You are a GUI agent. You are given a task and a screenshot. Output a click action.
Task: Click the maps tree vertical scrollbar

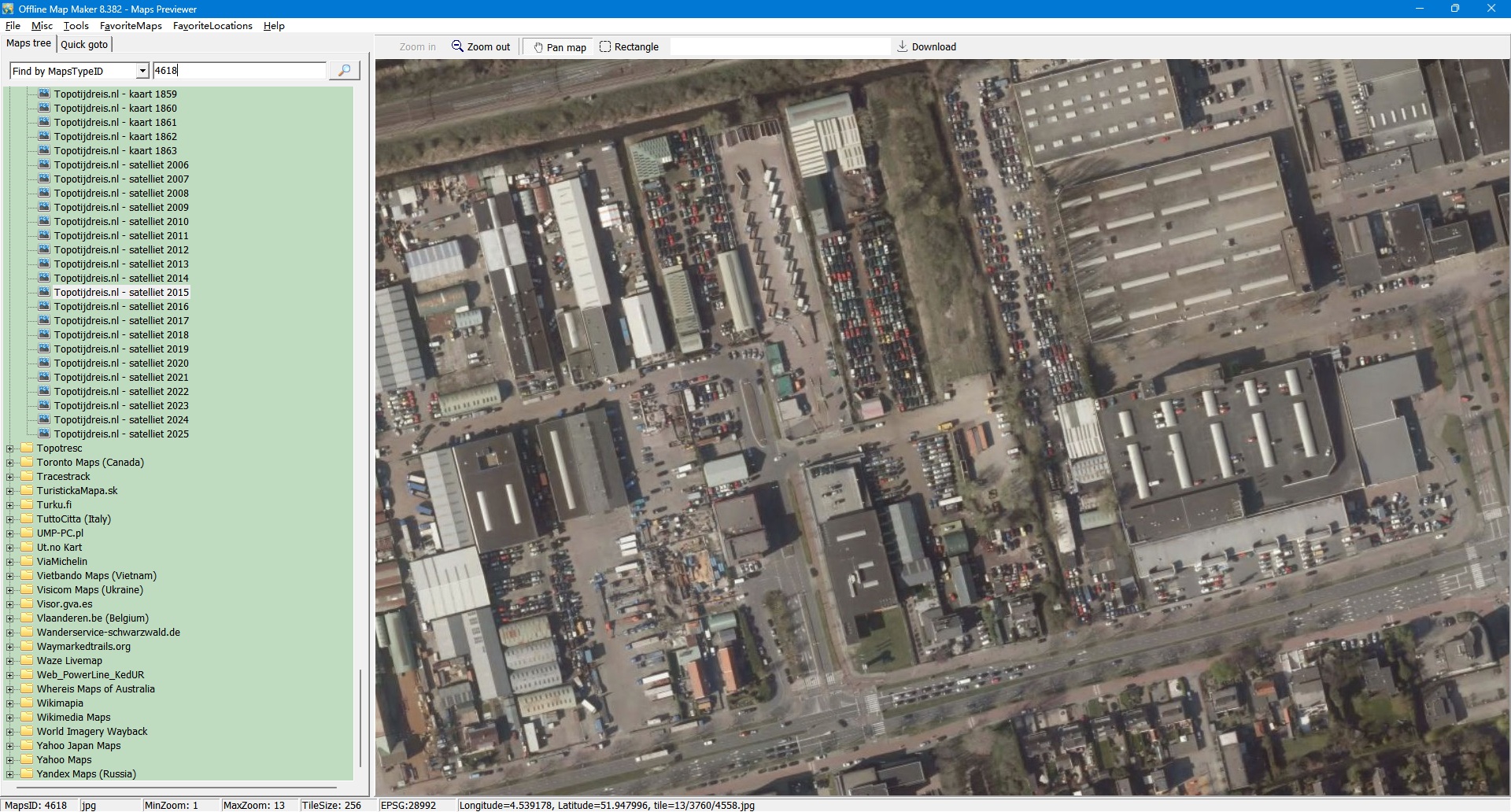360,716
